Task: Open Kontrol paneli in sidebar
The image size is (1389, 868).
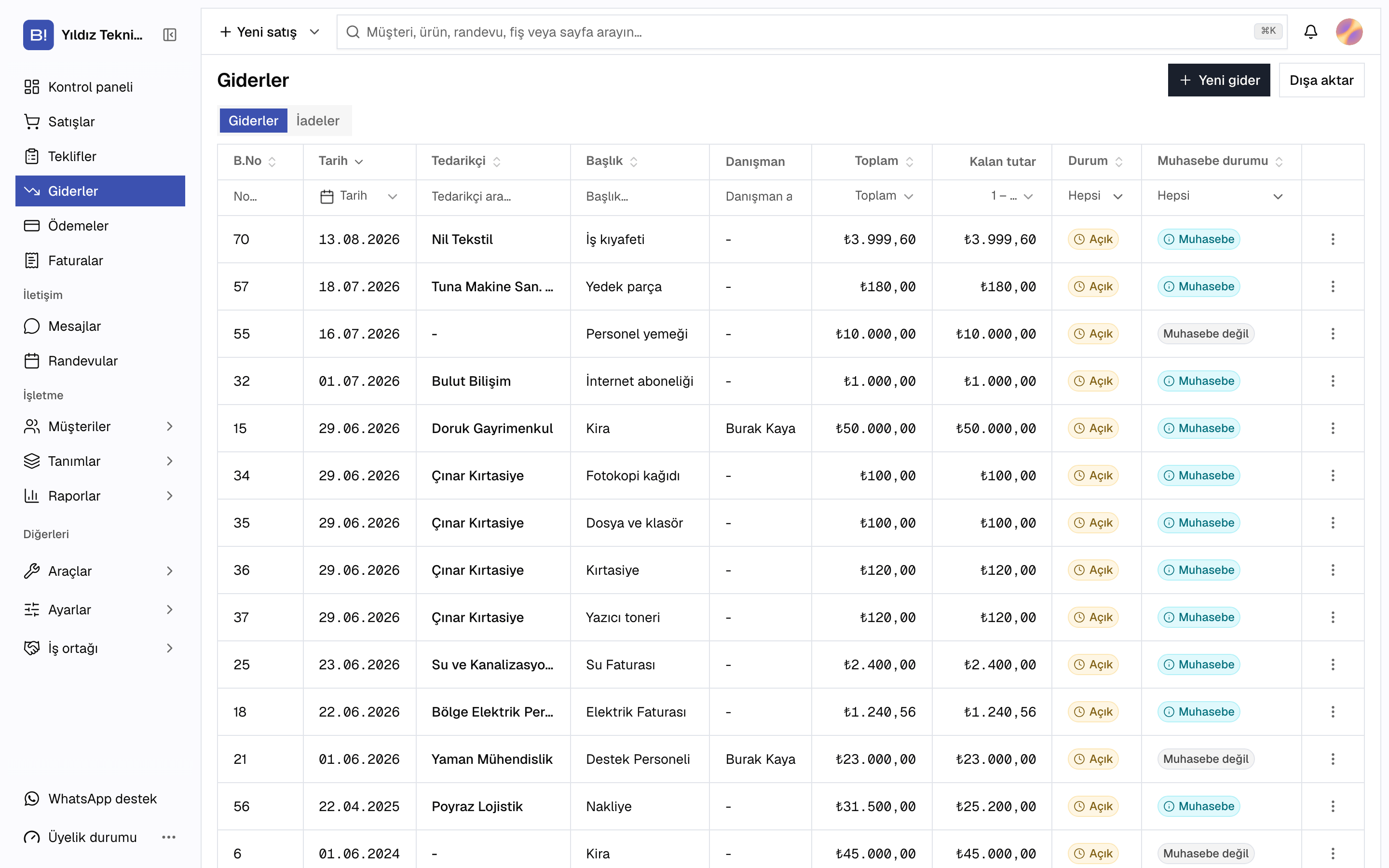Action: point(100,87)
